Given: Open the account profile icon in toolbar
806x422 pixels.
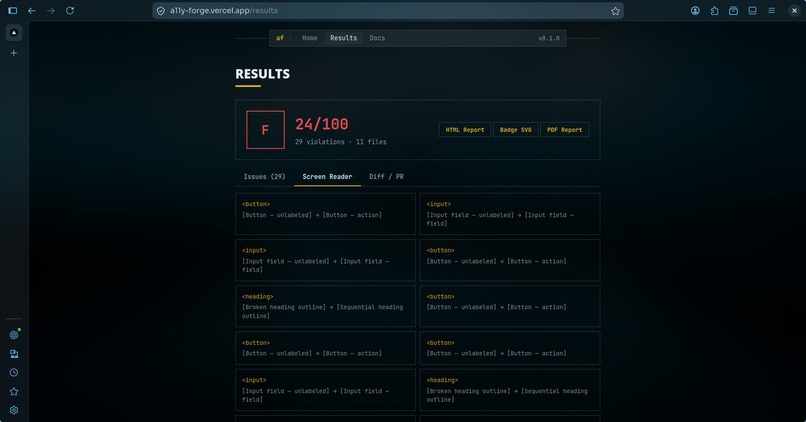Looking at the screenshot, I should [695, 11].
